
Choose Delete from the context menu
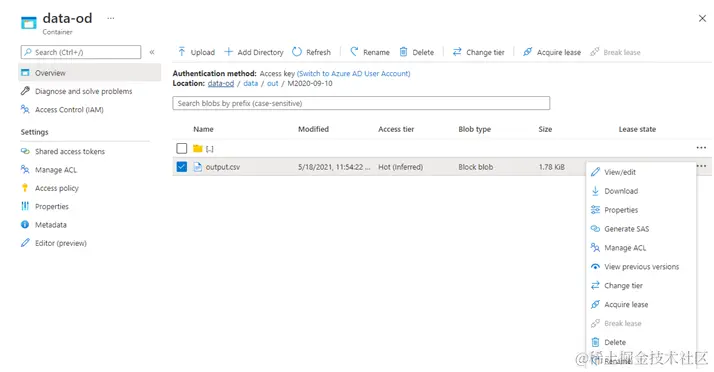641,342
